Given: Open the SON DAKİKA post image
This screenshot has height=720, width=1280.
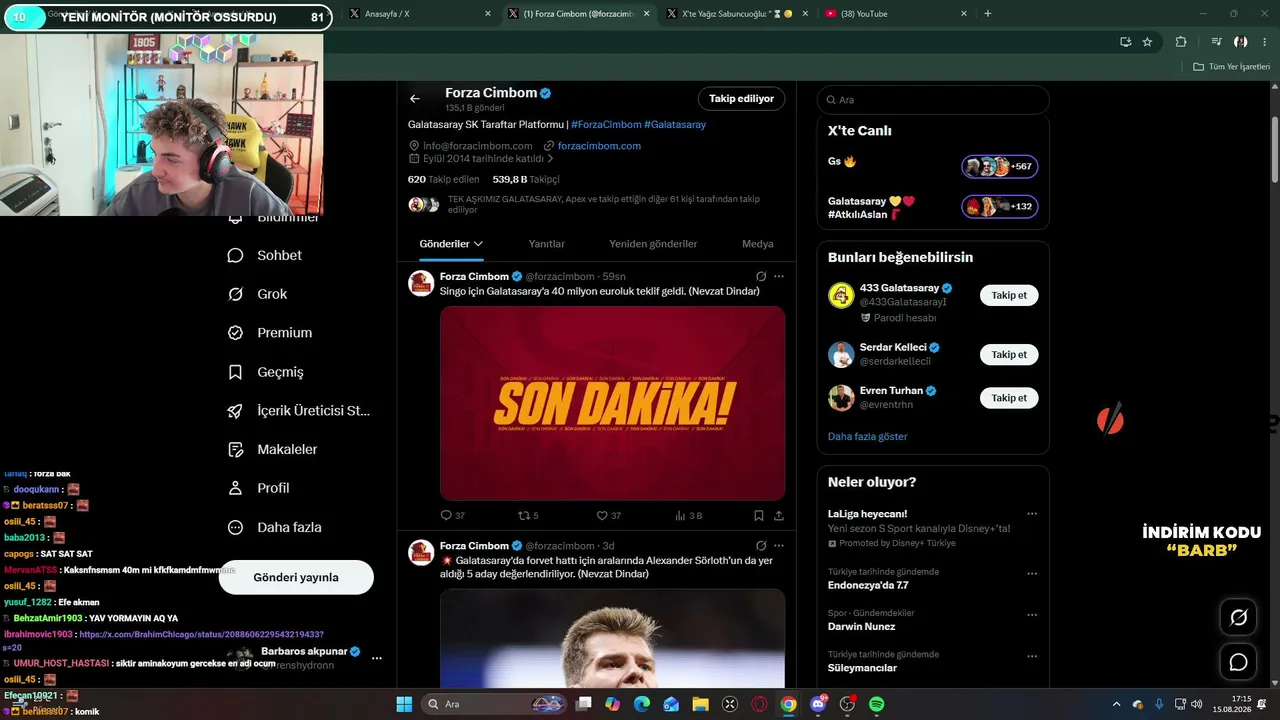Looking at the screenshot, I should pos(612,403).
